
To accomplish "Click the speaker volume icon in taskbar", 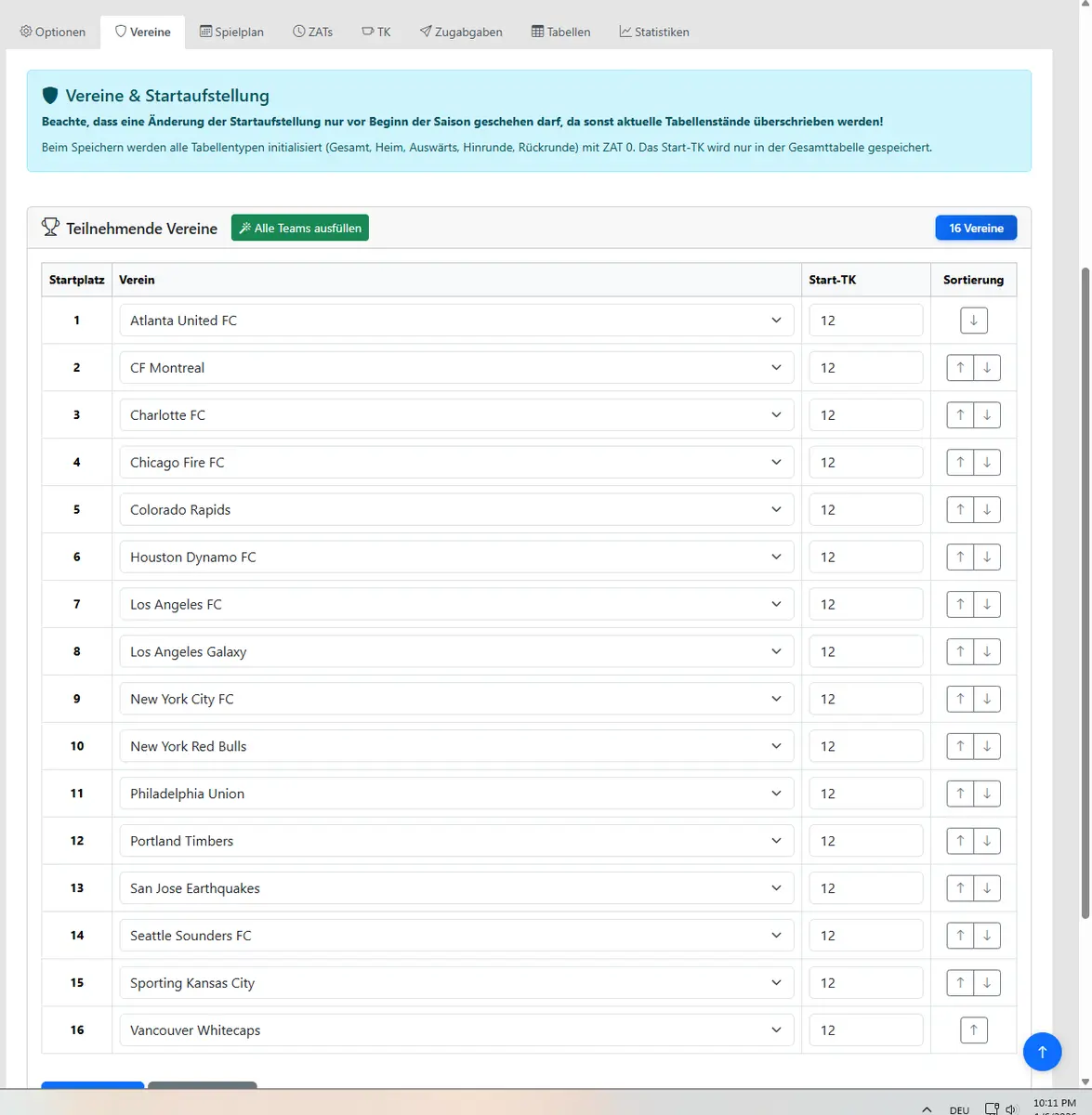I will 1011,1108.
